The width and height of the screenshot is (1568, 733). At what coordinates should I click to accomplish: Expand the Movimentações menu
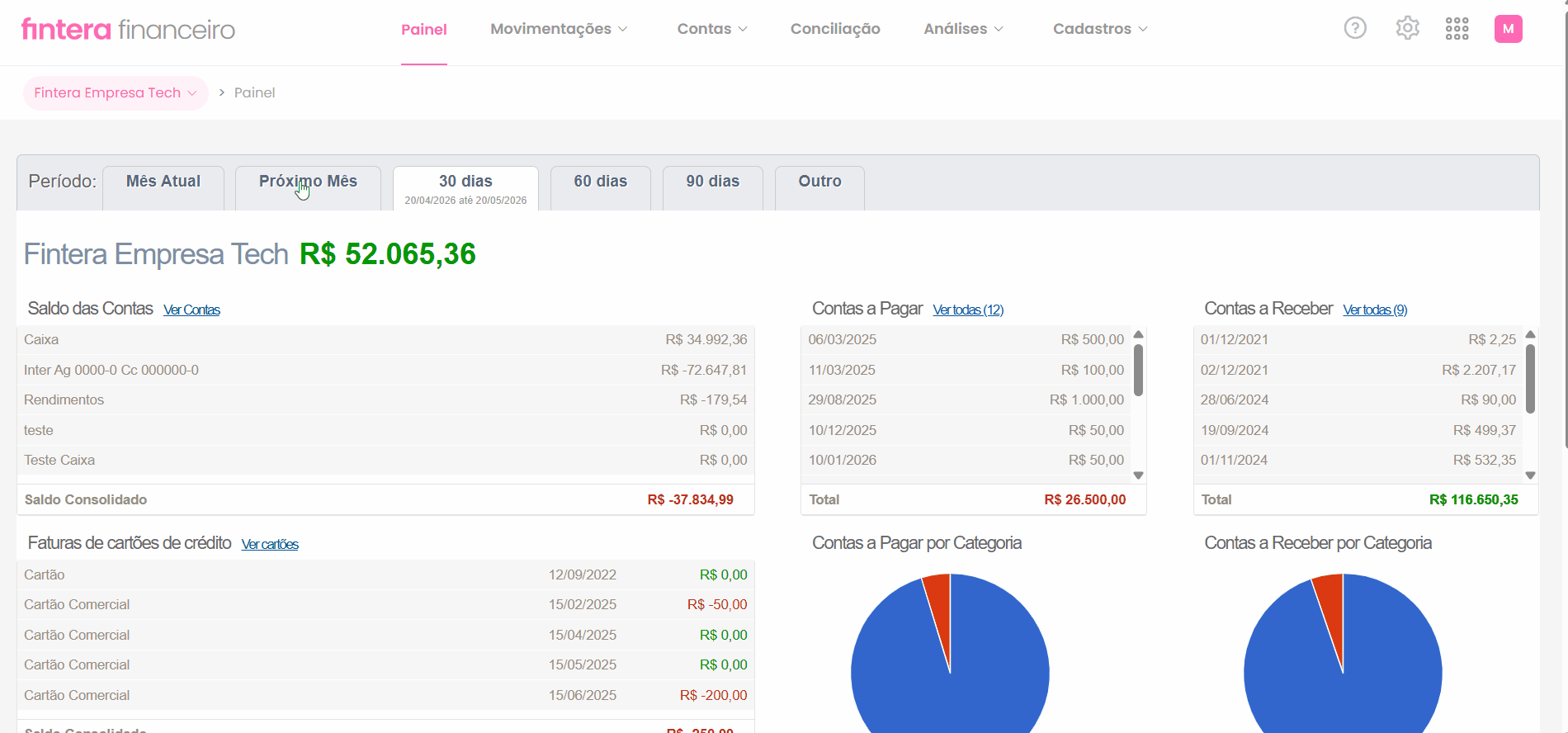[559, 29]
